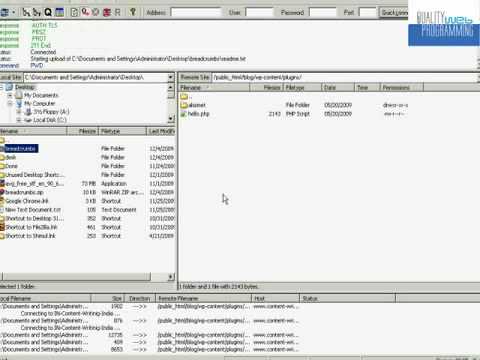Image resolution: width=480 pixels, height=360 pixels.
Task: Click the remote parent directory folder icon
Action: (x=184, y=97)
